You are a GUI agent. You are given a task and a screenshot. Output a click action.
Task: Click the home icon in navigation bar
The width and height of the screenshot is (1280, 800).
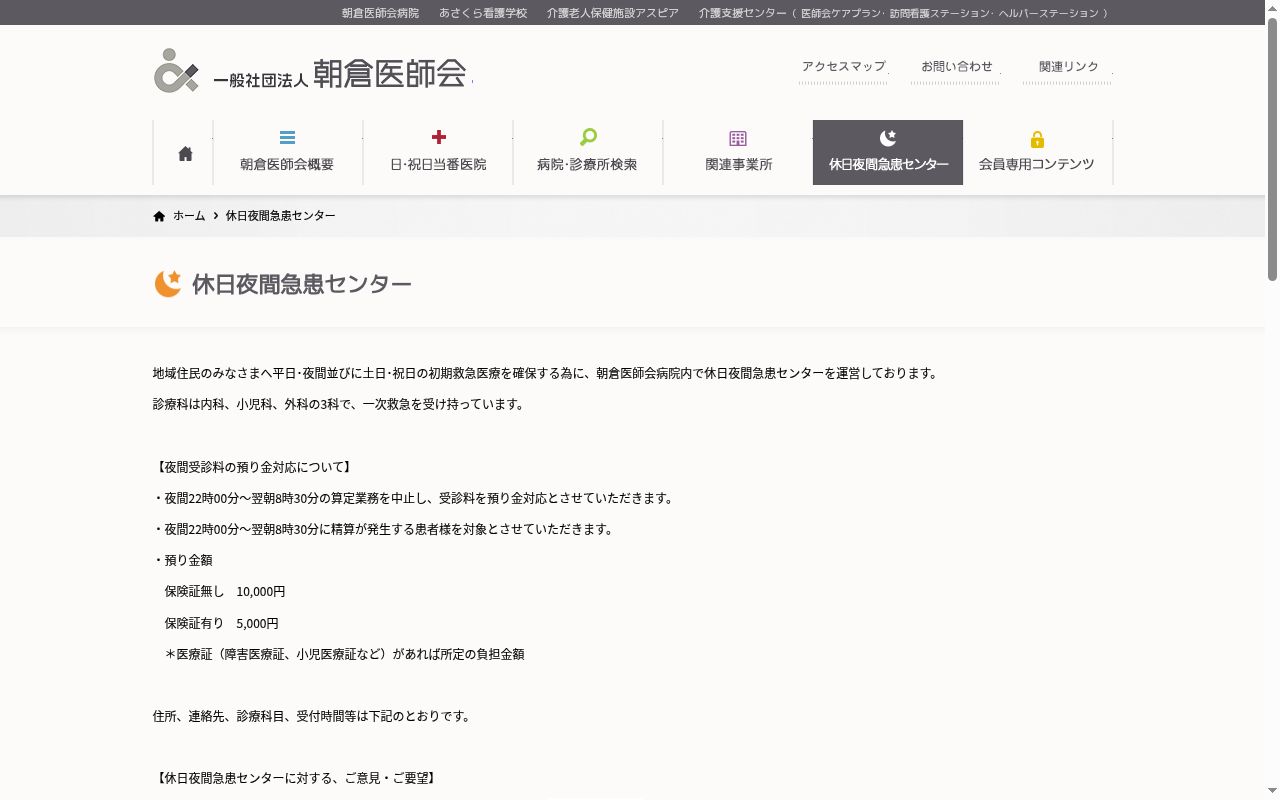[185, 153]
